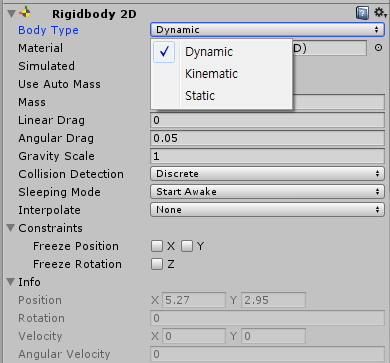Click the Angular Drag label
Image resolution: width=390 pixels, height=363 pixels.
[x=56, y=138]
